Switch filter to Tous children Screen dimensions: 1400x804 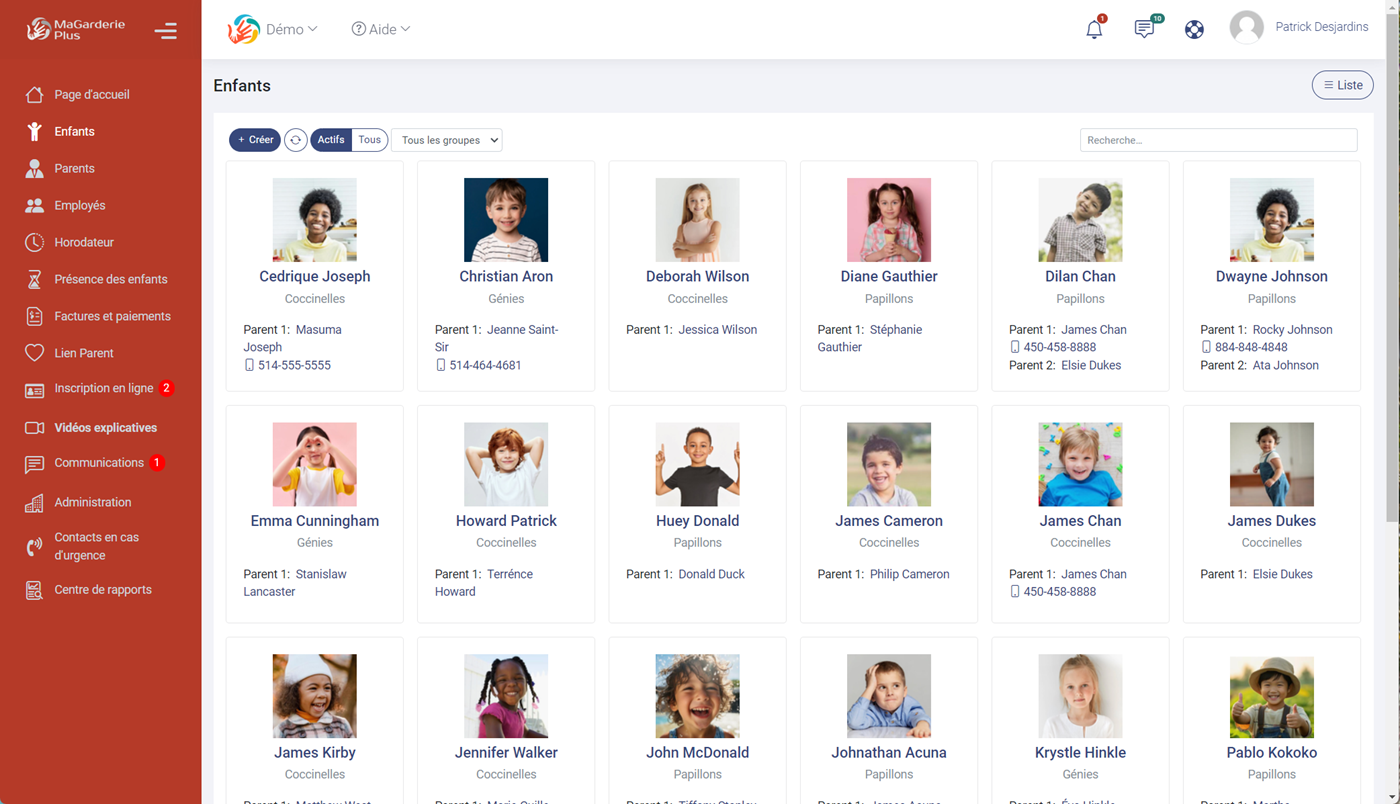click(370, 140)
